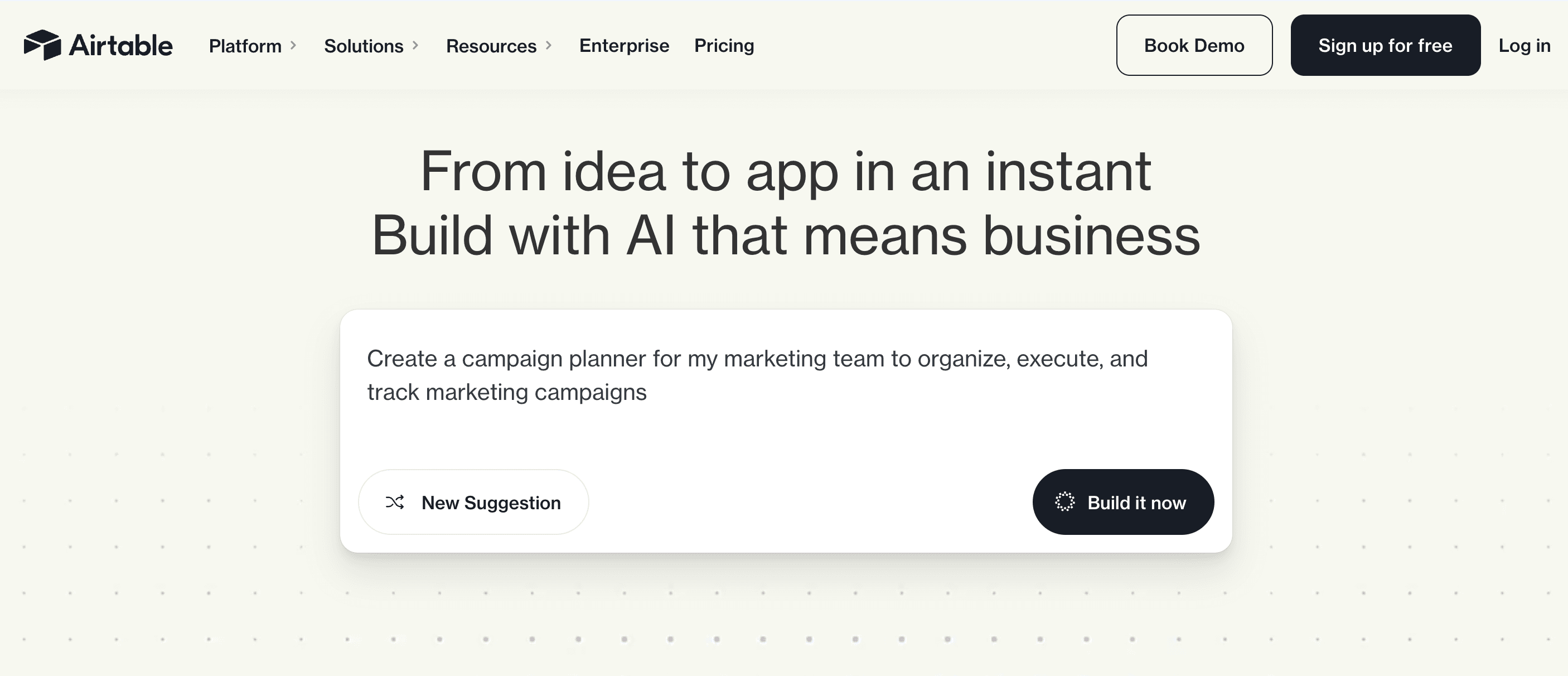Viewport: 1568px width, 676px height.
Task: Click the Airtable wordmark text
Action: [120, 46]
